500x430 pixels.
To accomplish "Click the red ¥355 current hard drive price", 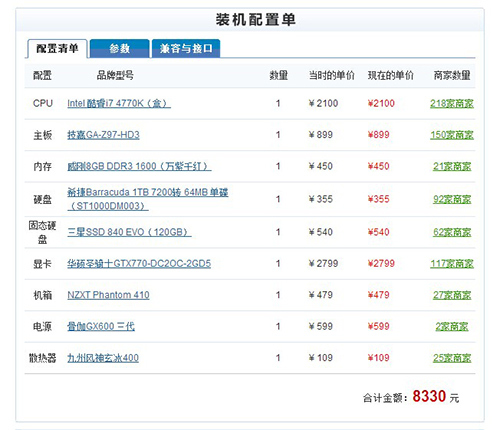I will 378,199.
